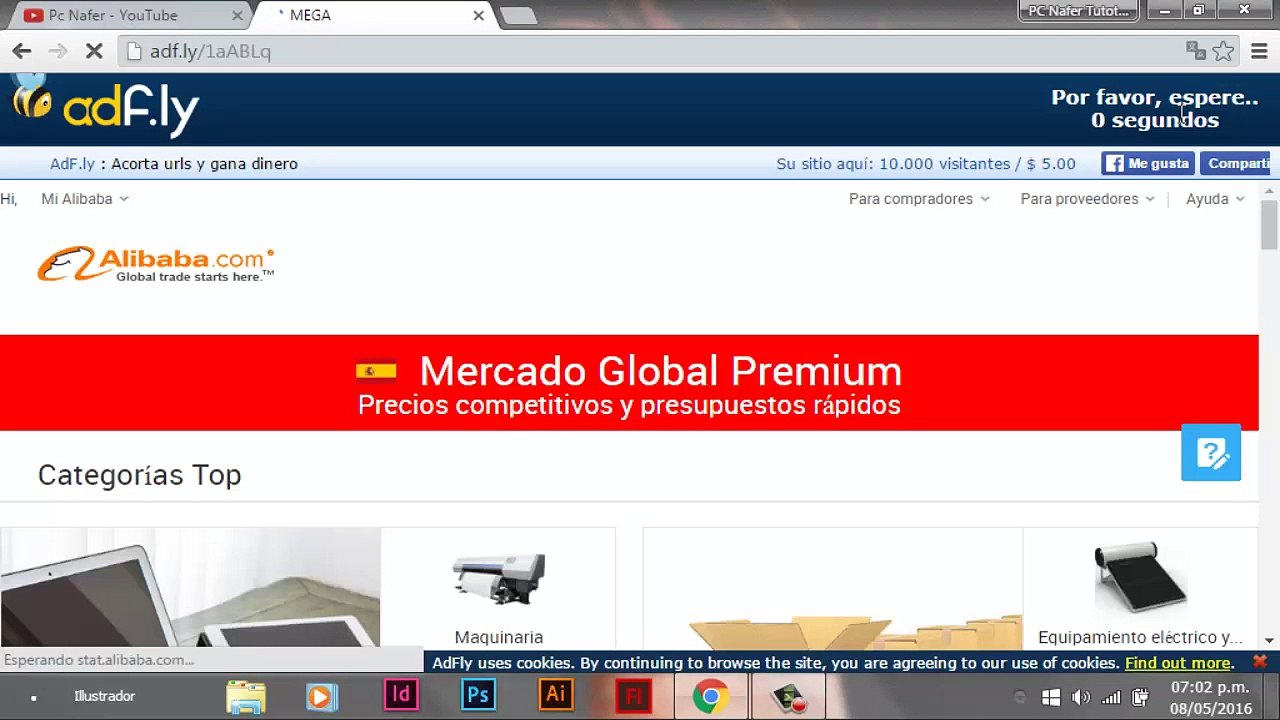The width and height of the screenshot is (1280, 720).
Task: Click the taskbar clock and date
Action: click(x=1210, y=698)
